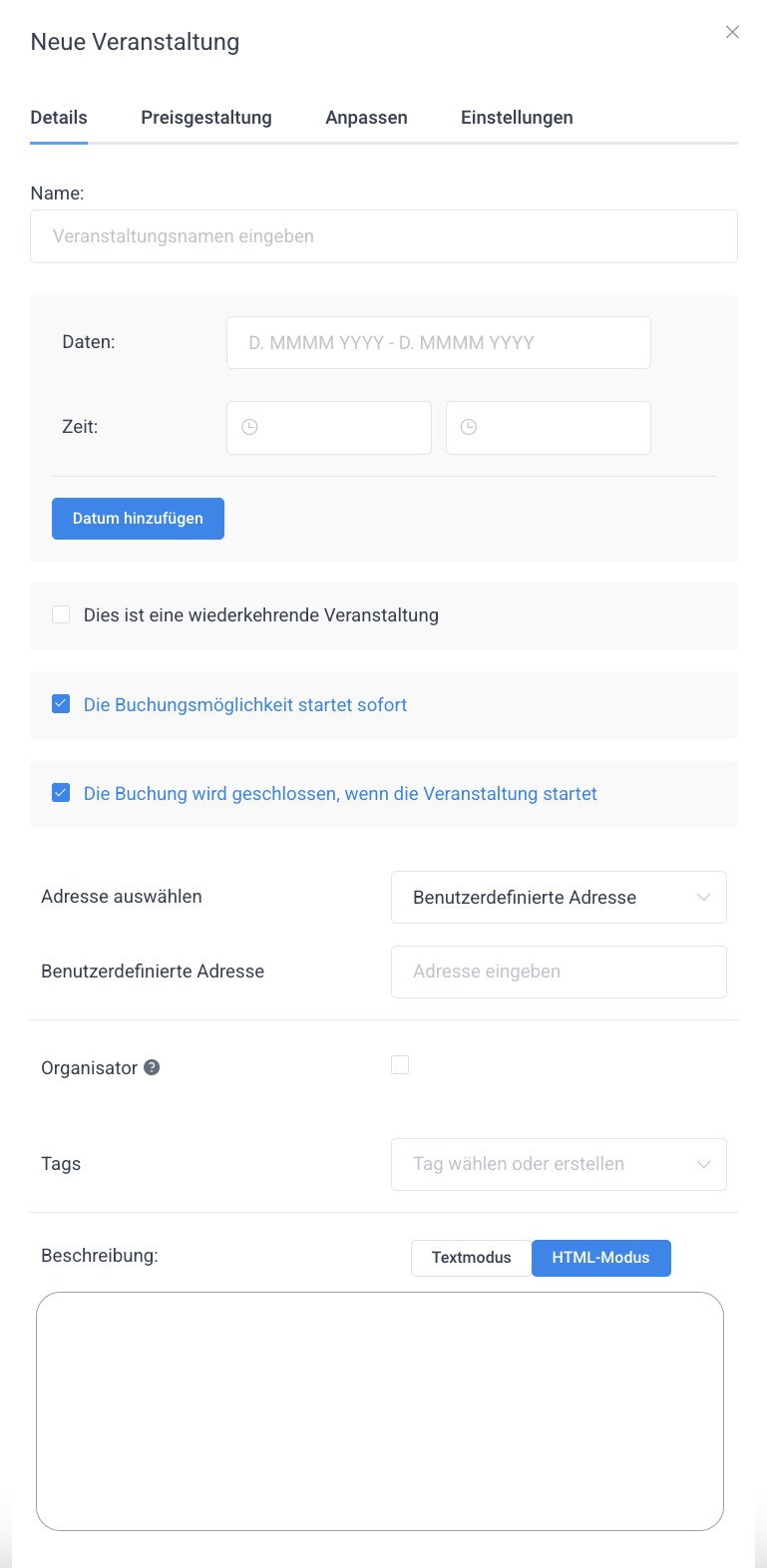Click the 'Datum hinzufügen' button

[138, 519]
